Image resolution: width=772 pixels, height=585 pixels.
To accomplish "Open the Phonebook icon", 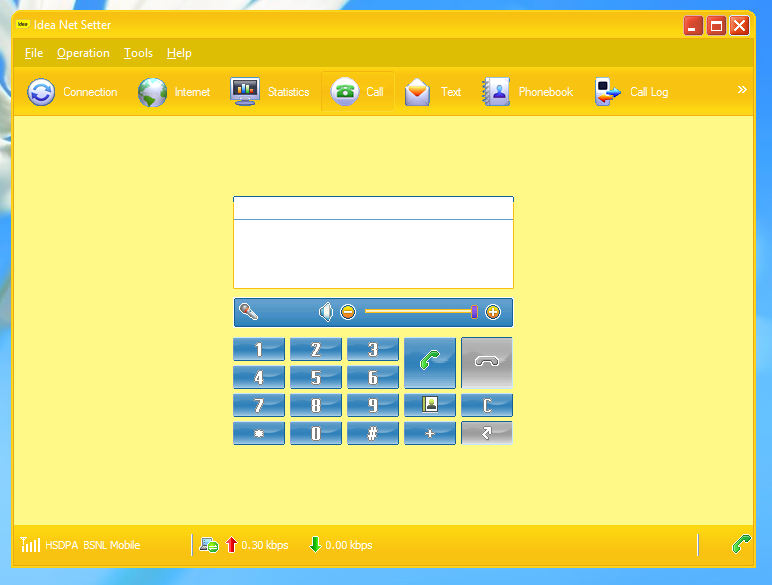I will coord(496,92).
